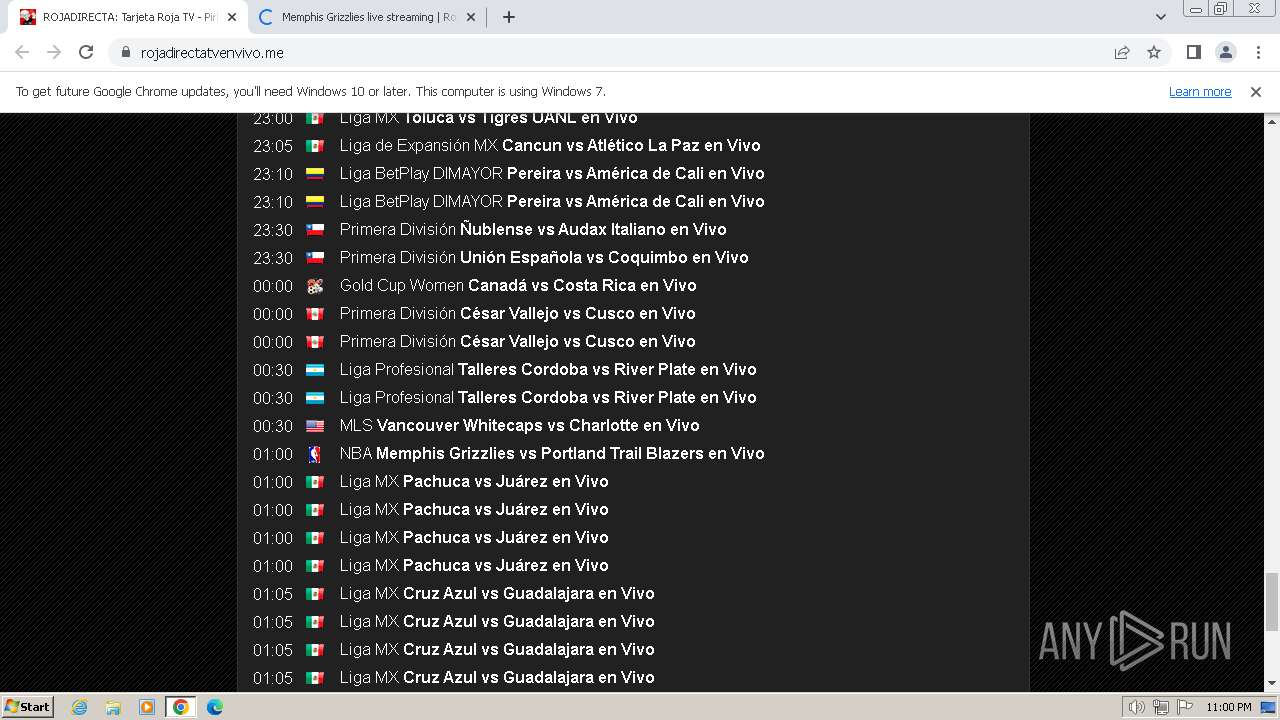Click time 01:00 in NBA row

click(273, 454)
